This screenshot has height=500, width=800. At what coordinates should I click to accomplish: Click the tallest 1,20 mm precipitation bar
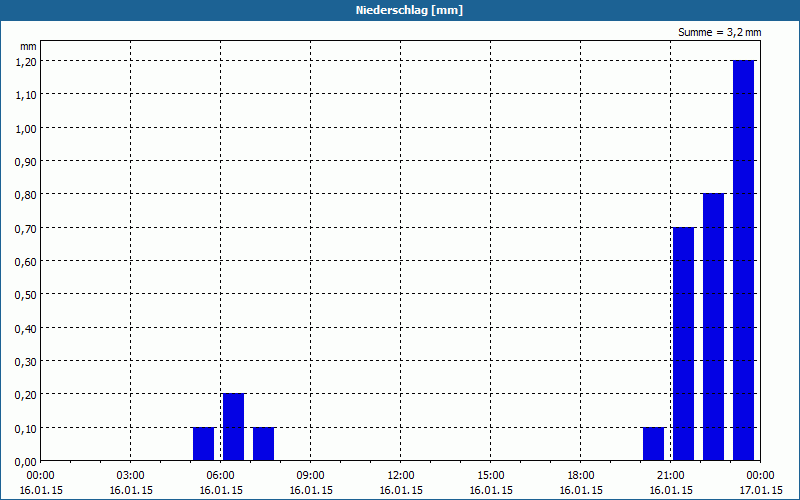click(x=743, y=260)
